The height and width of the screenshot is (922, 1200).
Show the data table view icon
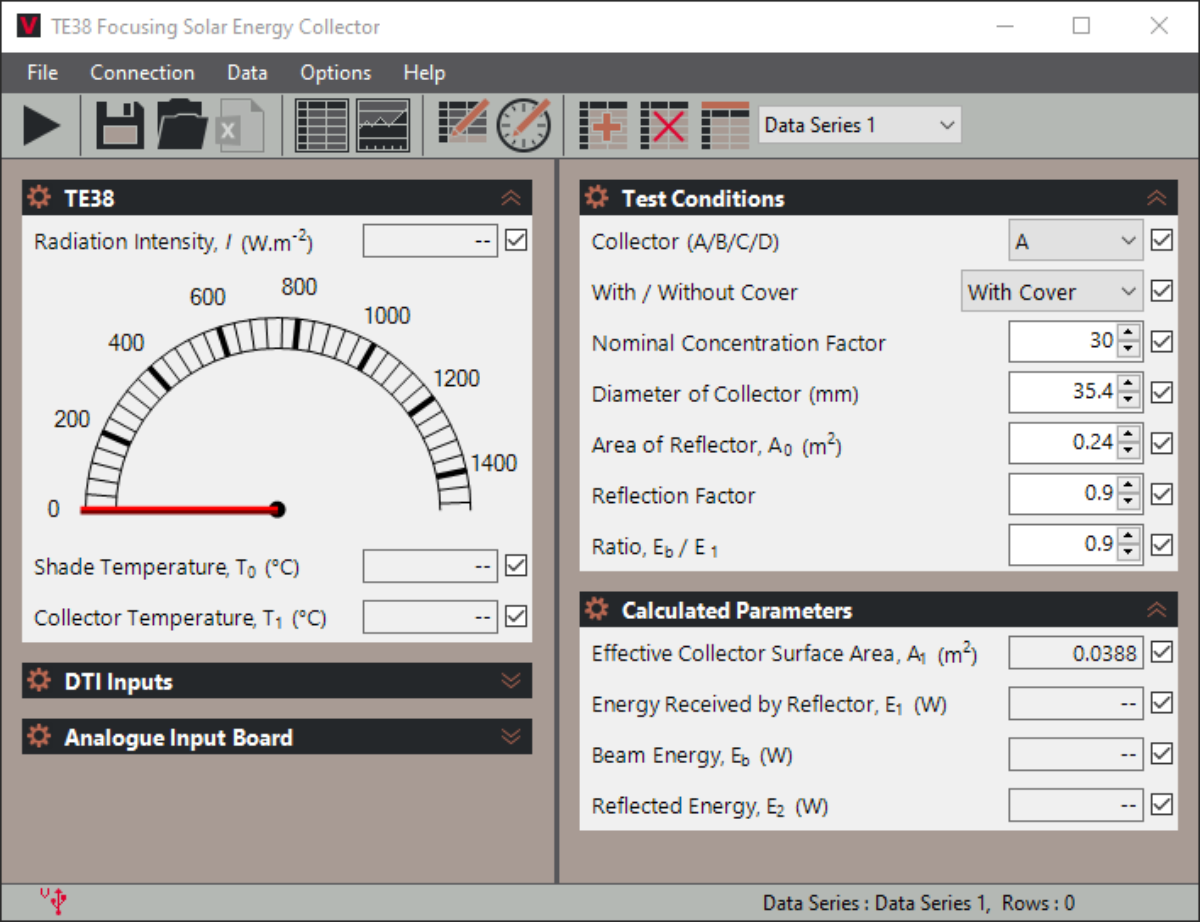[x=322, y=126]
